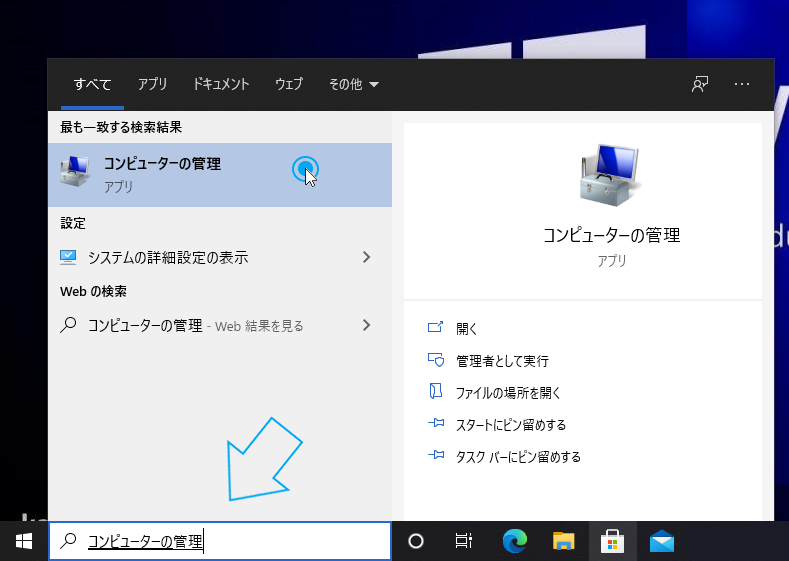Expand the その他 dropdown

pos(353,84)
